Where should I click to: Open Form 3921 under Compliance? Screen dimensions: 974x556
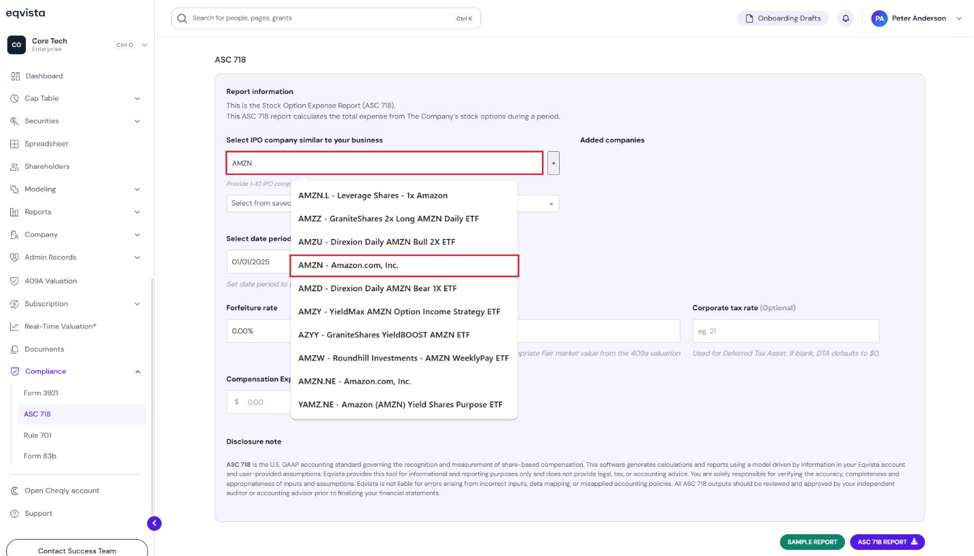[41, 393]
